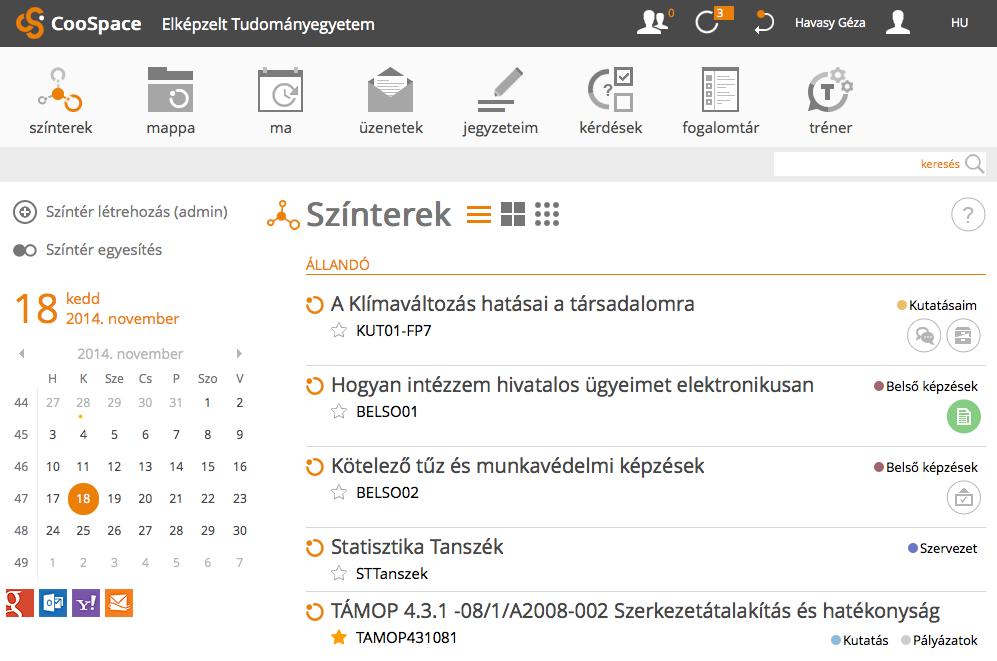Screen dimensions: 997x661
Task: Click Színtér létrehozás (admin)
Action: point(120,212)
